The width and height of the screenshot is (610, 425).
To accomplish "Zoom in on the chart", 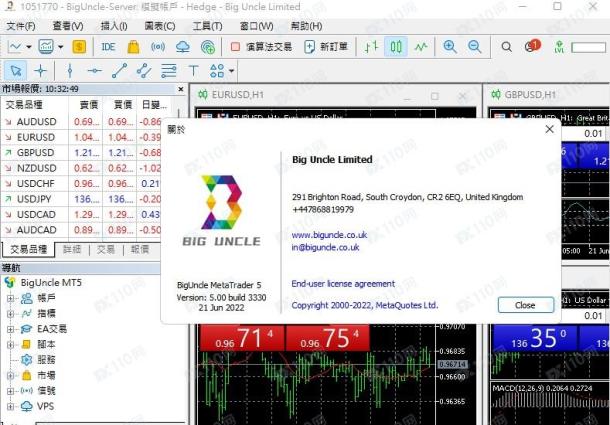I will click(450, 47).
